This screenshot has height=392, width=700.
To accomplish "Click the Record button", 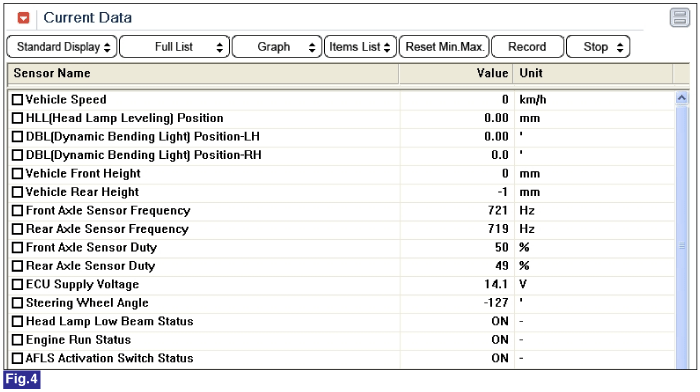I will tap(527, 47).
